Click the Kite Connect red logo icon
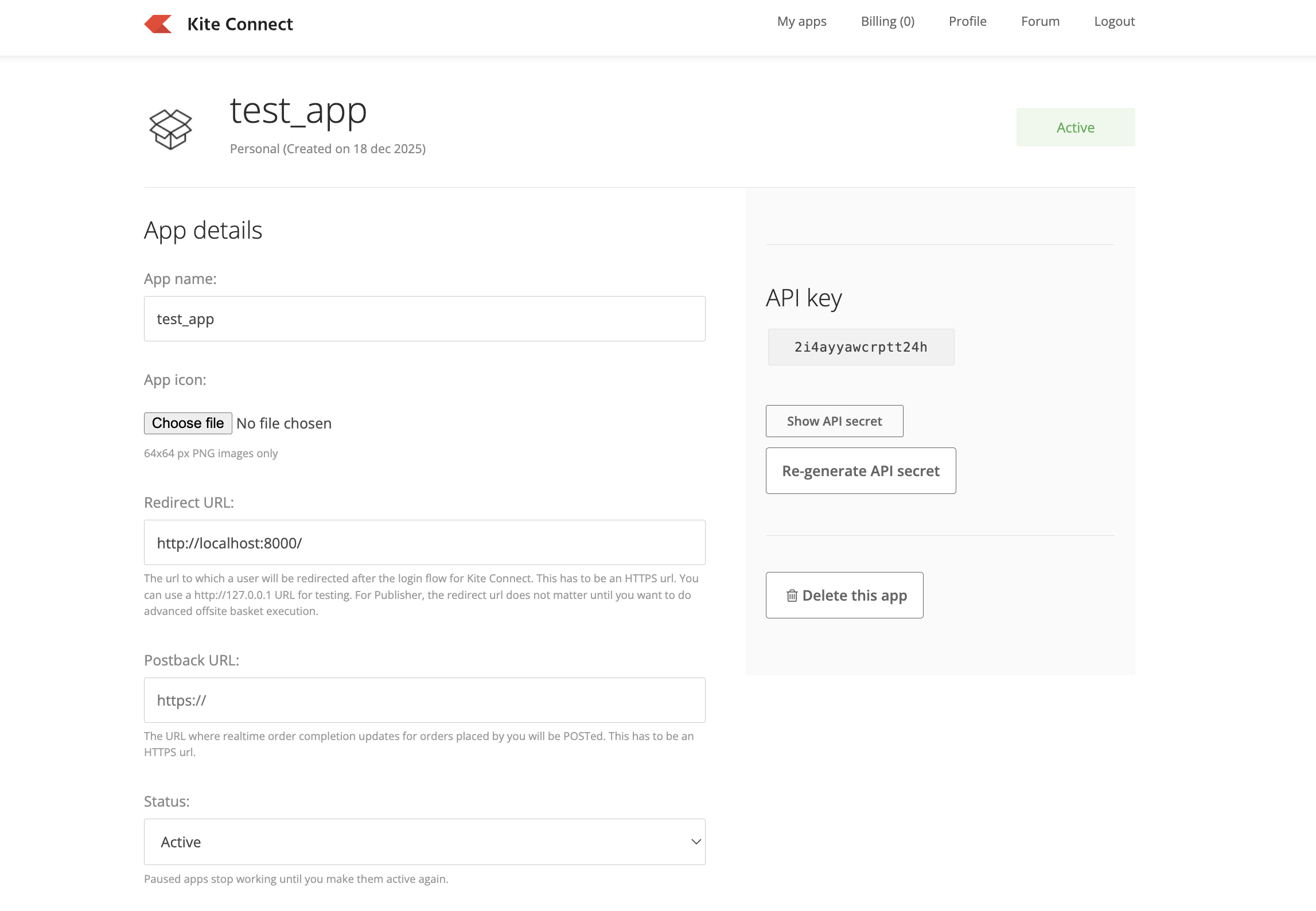 (x=158, y=24)
